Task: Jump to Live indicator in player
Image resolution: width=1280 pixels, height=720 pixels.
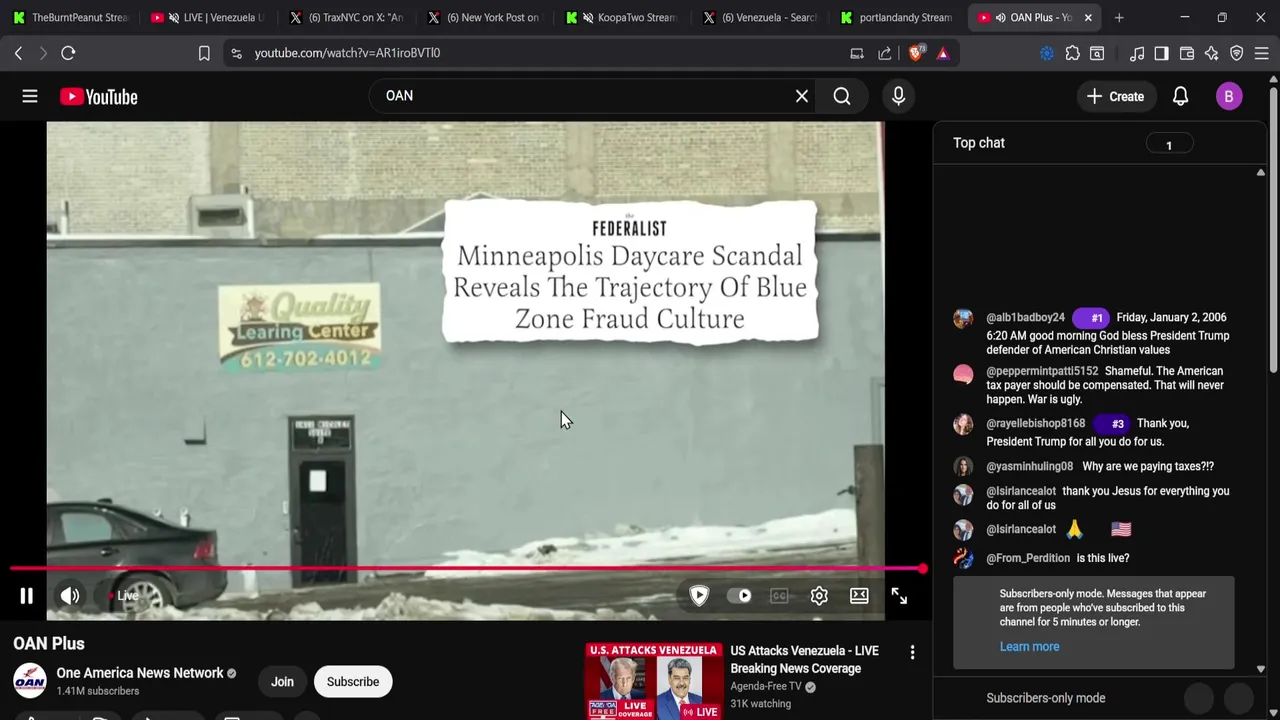Action: (123, 596)
